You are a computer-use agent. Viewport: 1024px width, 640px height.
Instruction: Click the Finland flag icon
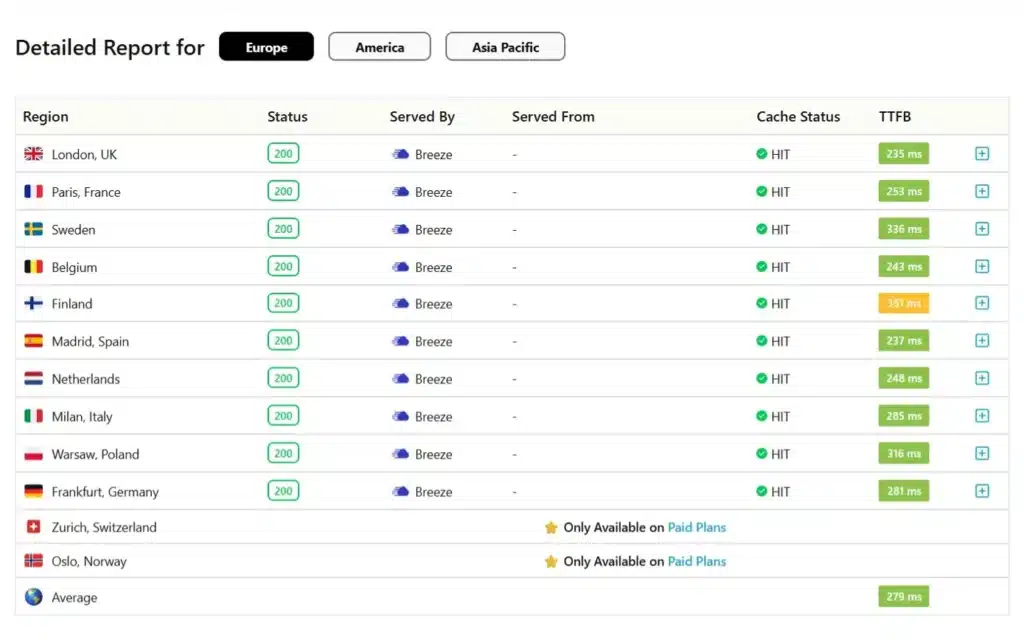click(33, 303)
